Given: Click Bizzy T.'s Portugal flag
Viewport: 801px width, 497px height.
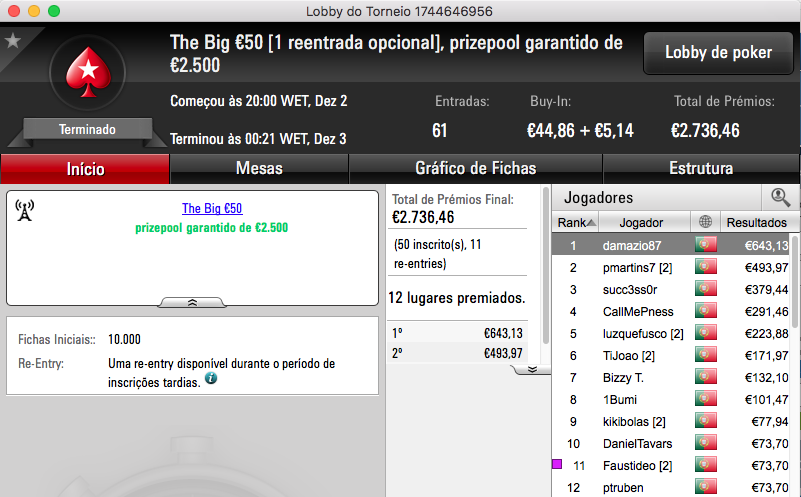Looking at the screenshot, I should coord(705,377).
